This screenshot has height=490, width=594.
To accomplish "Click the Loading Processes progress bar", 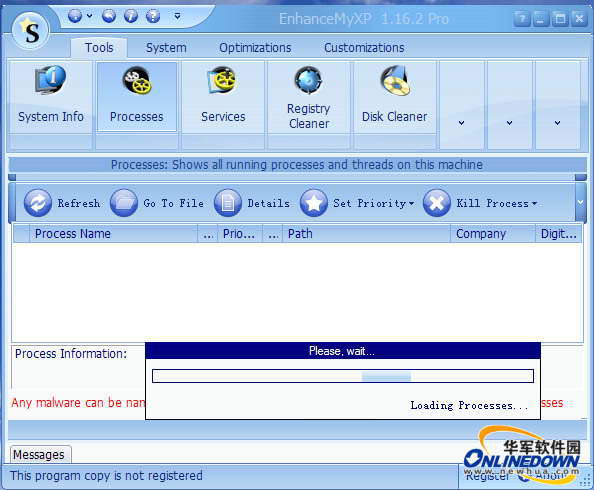I will (x=343, y=376).
